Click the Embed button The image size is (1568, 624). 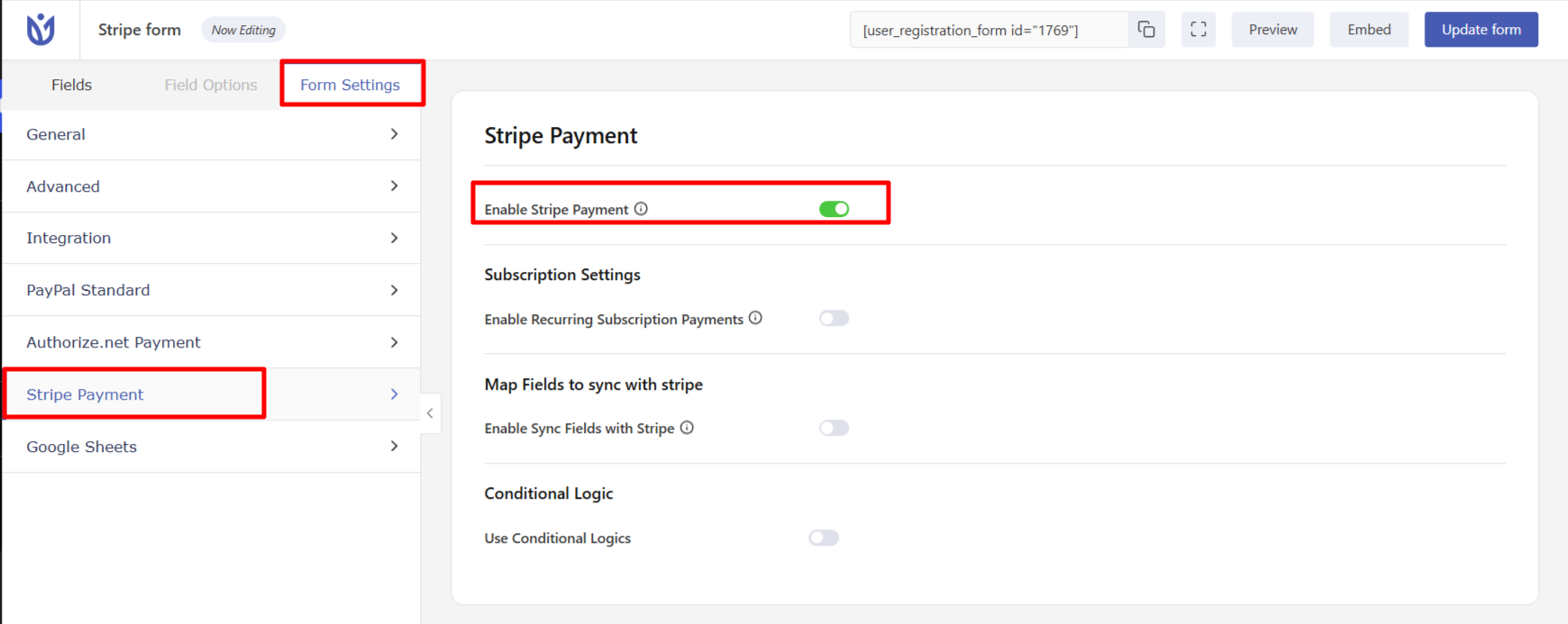pos(1369,30)
